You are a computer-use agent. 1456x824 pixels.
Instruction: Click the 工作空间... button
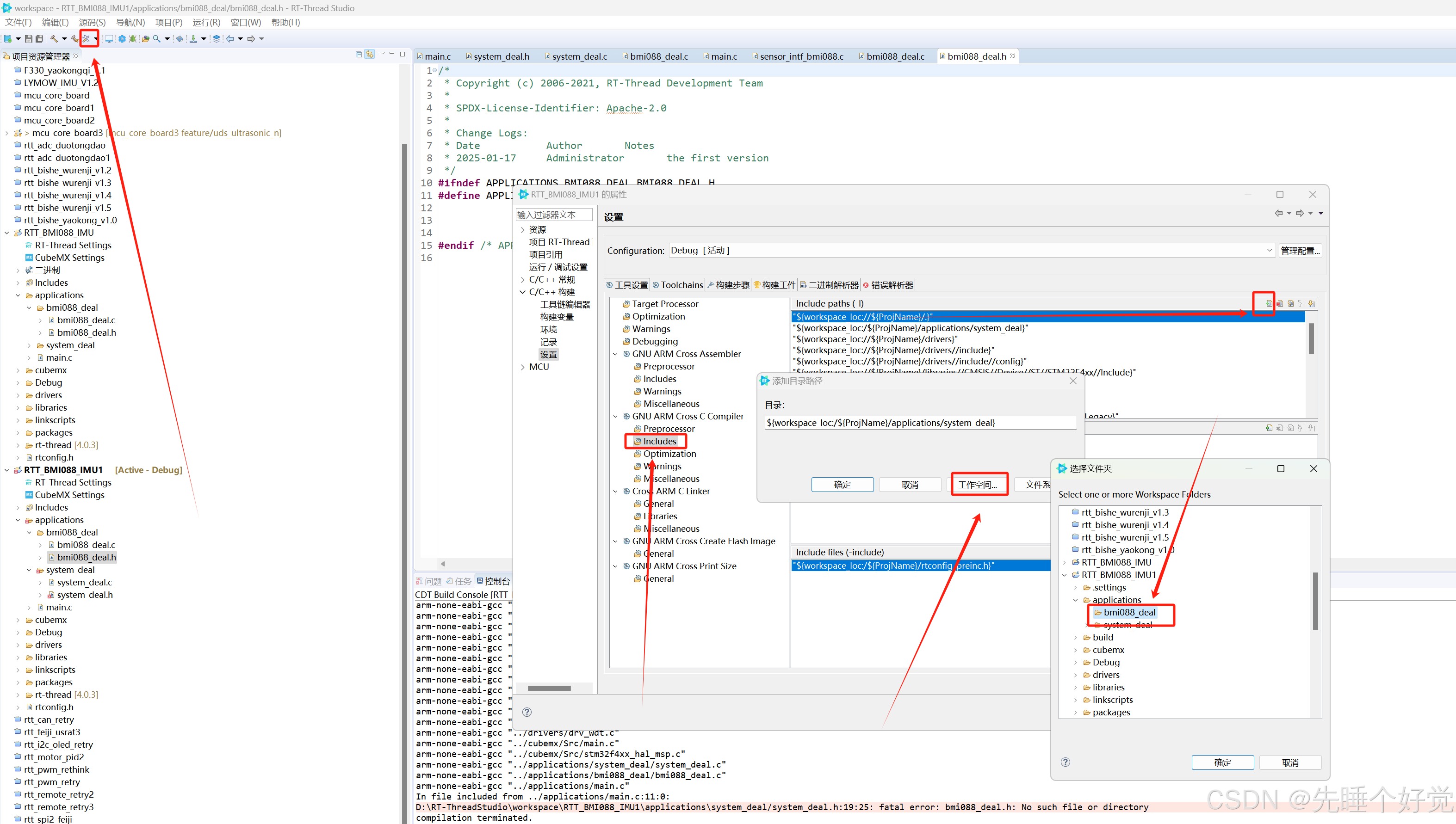coord(978,485)
